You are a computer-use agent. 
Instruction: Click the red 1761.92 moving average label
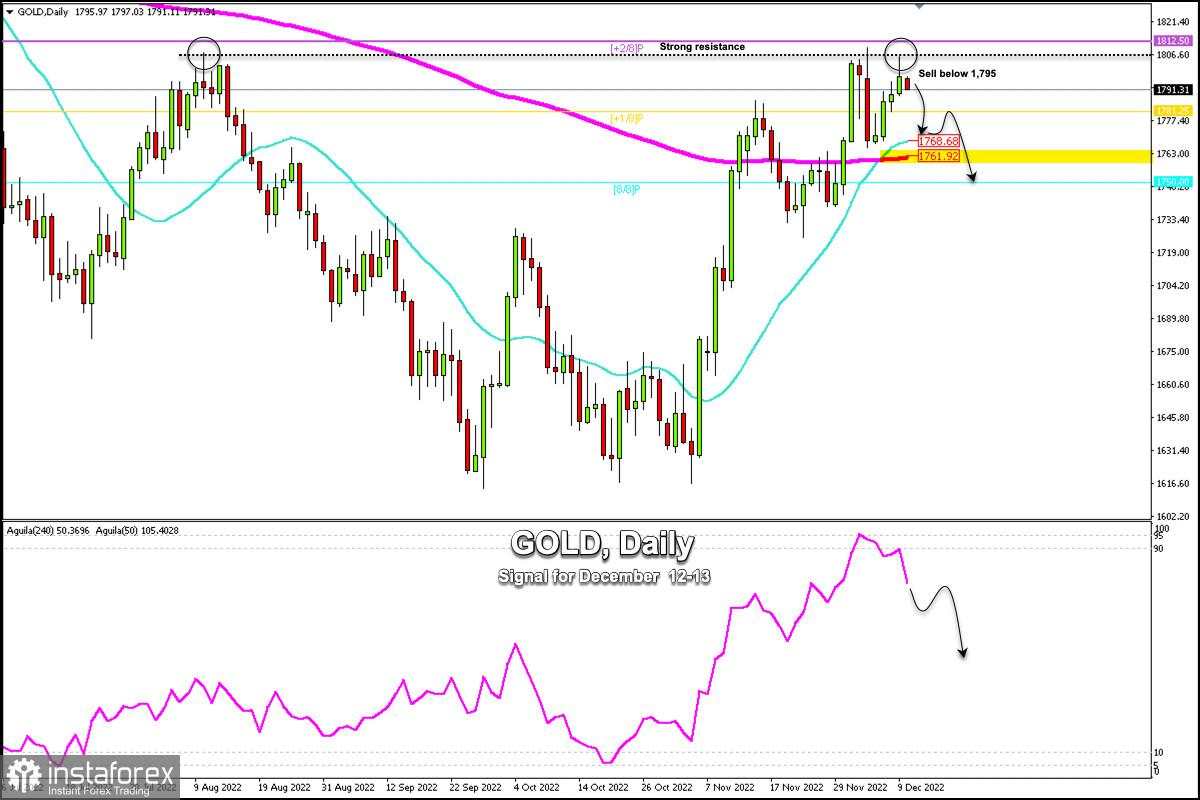coord(939,155)
